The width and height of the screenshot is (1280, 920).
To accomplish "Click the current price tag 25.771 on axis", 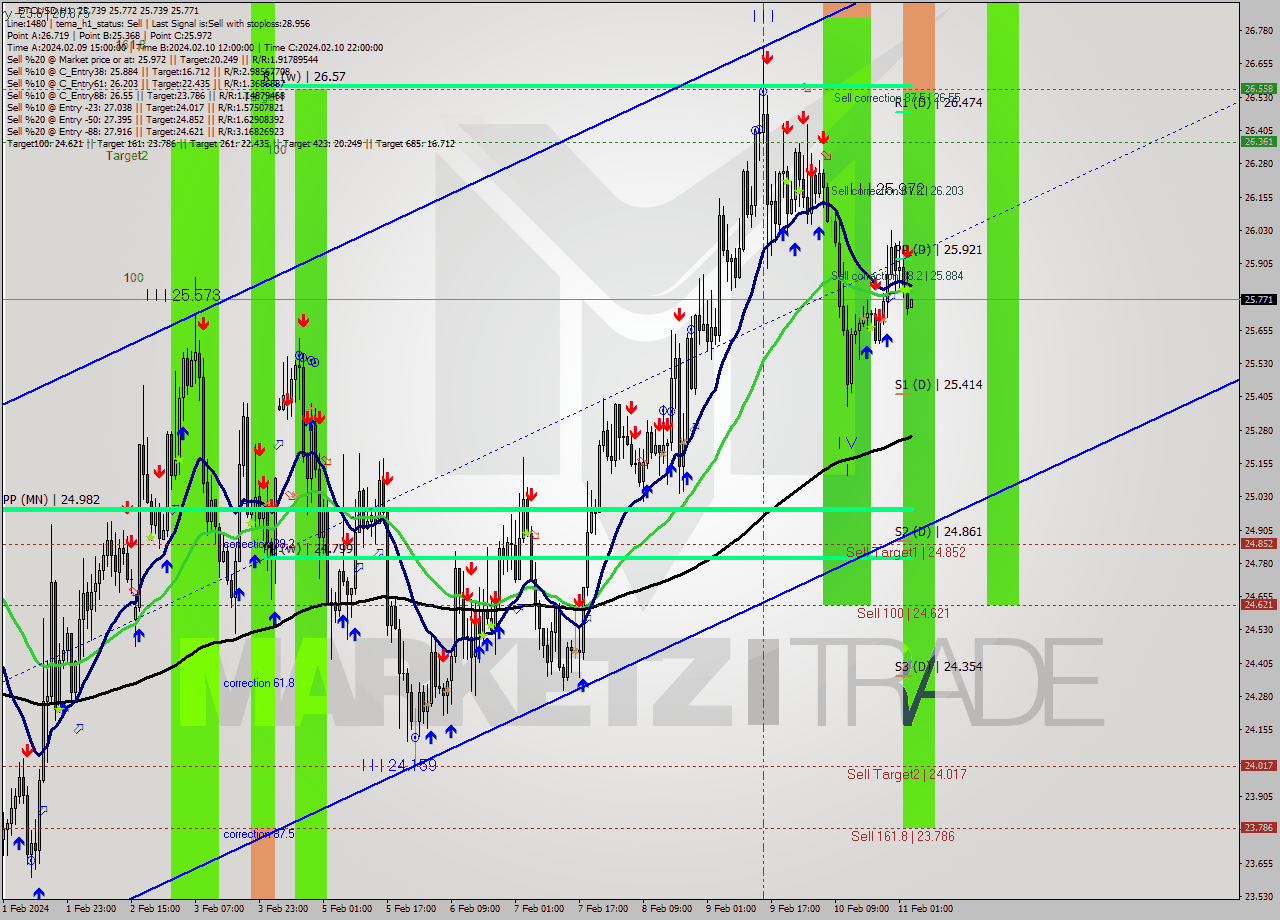I will [x=1258, y=299].
